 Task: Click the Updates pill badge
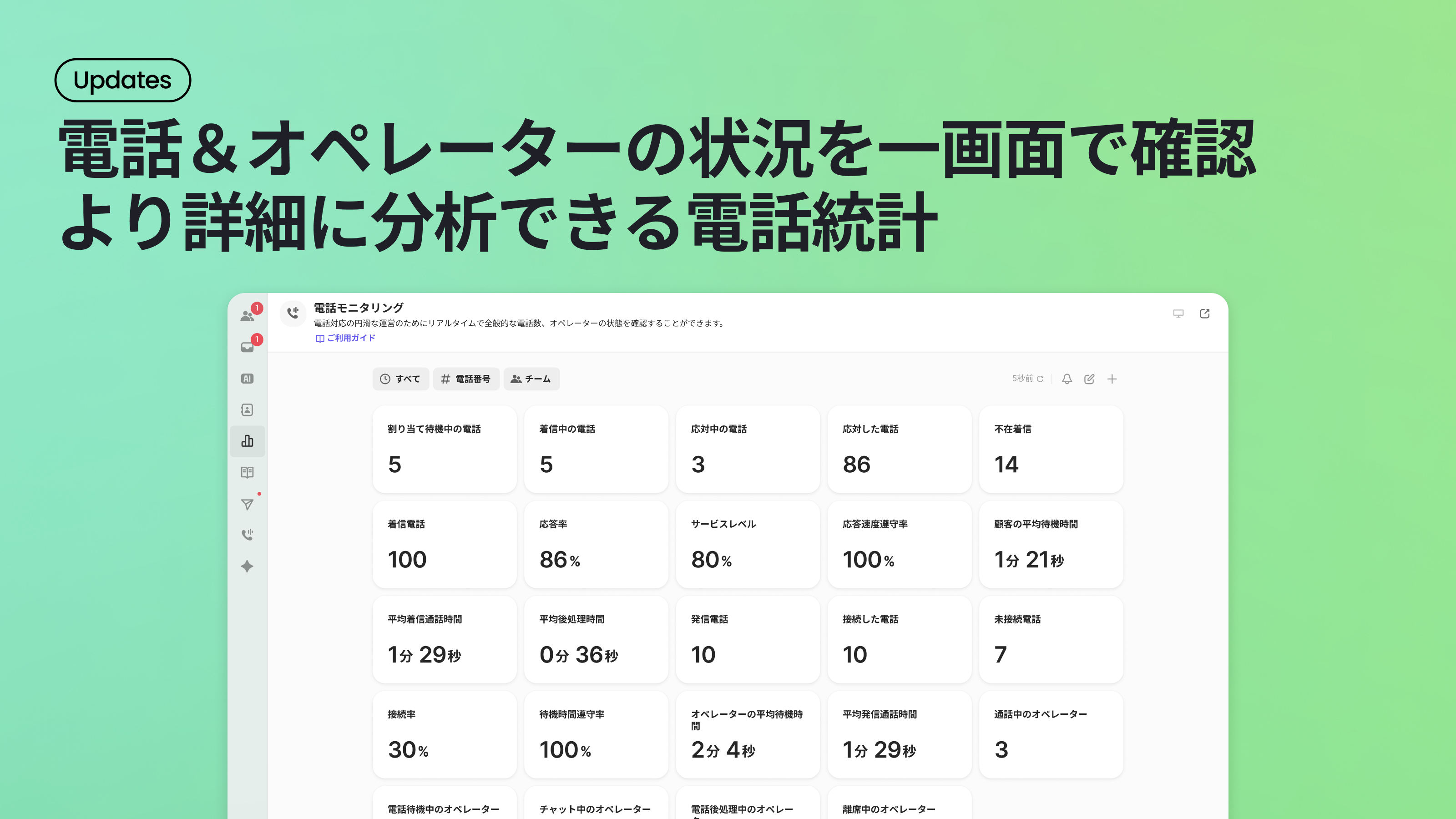[x=123, y=80]
